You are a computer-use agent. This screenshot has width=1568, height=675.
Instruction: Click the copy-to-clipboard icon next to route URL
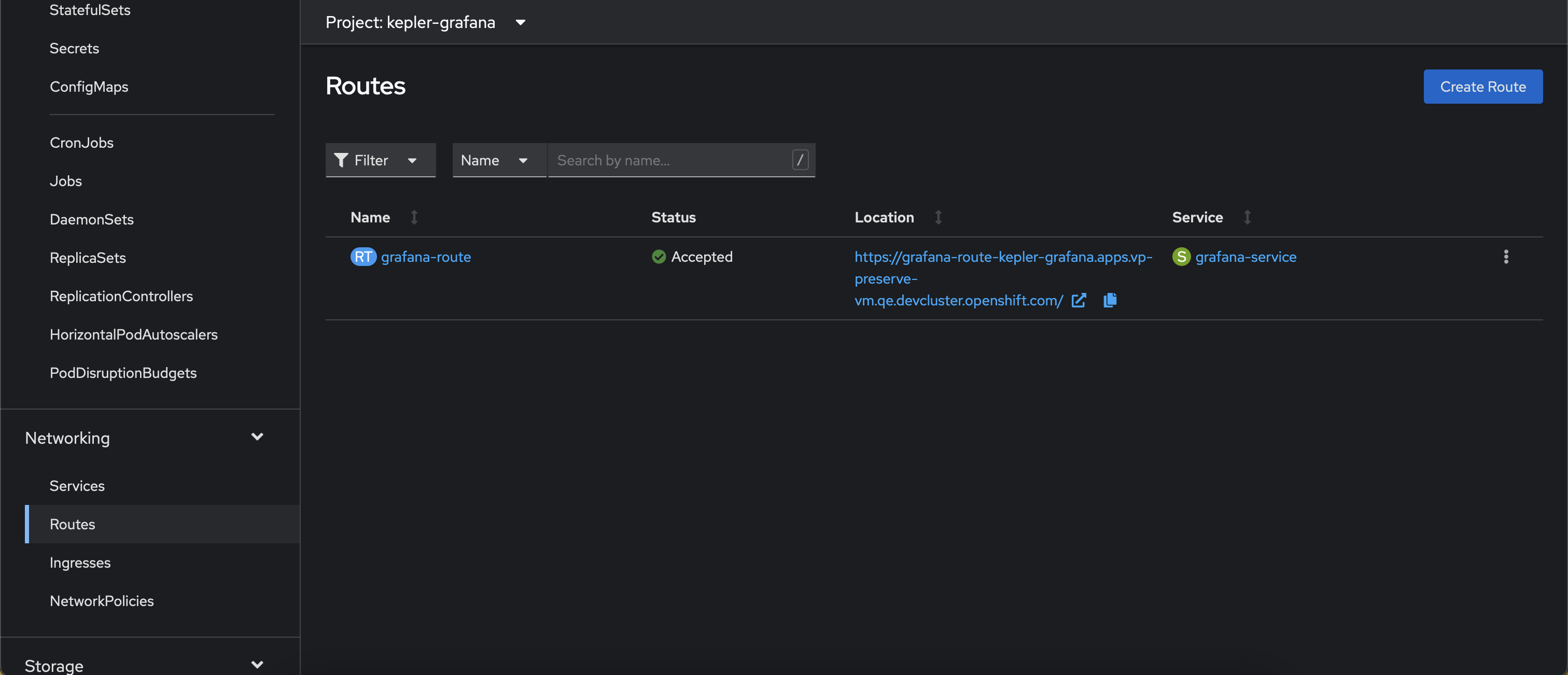pyautogui.click(x=1110, y=300)
